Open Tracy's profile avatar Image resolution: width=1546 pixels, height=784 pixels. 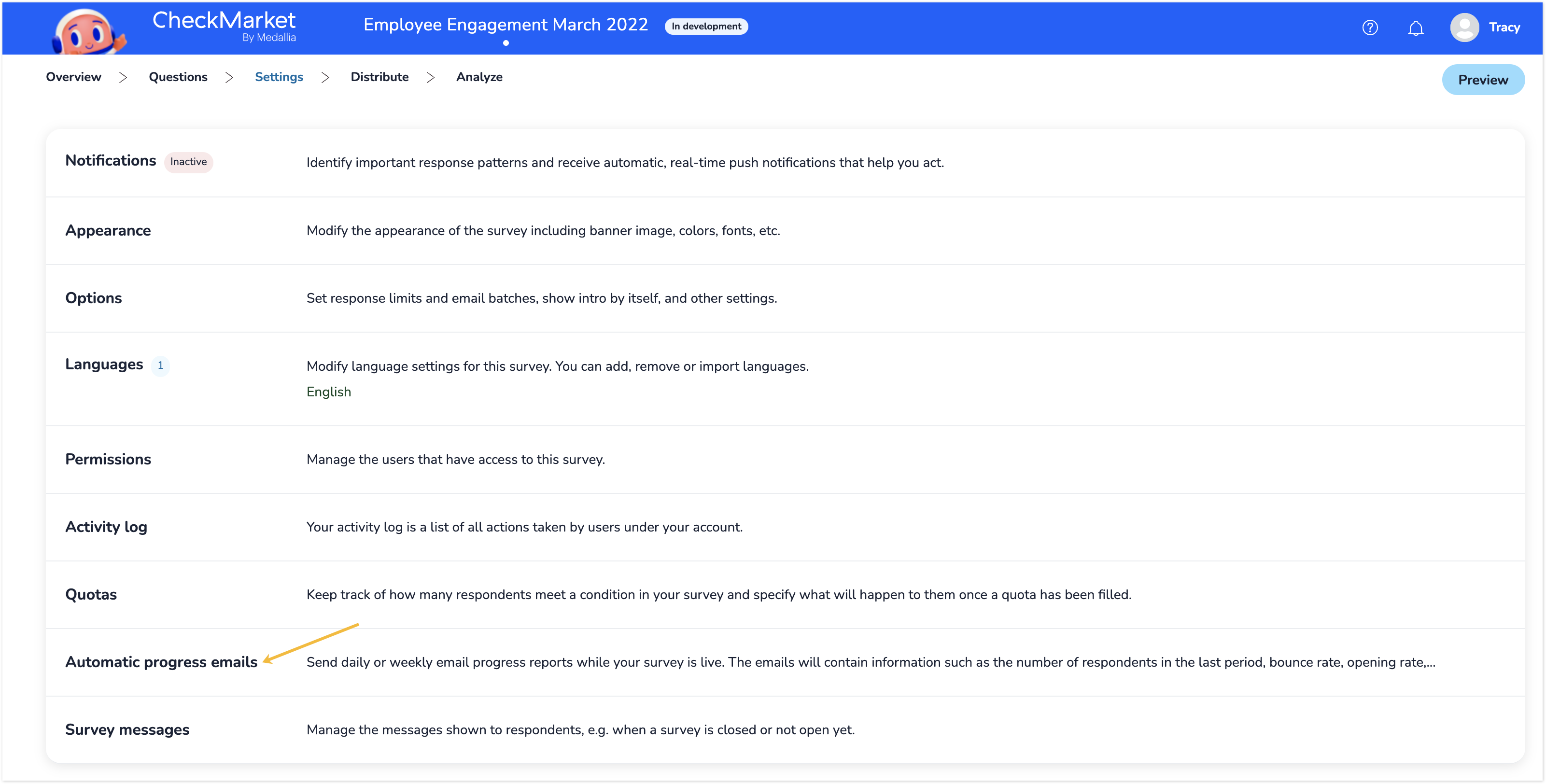1464,27
